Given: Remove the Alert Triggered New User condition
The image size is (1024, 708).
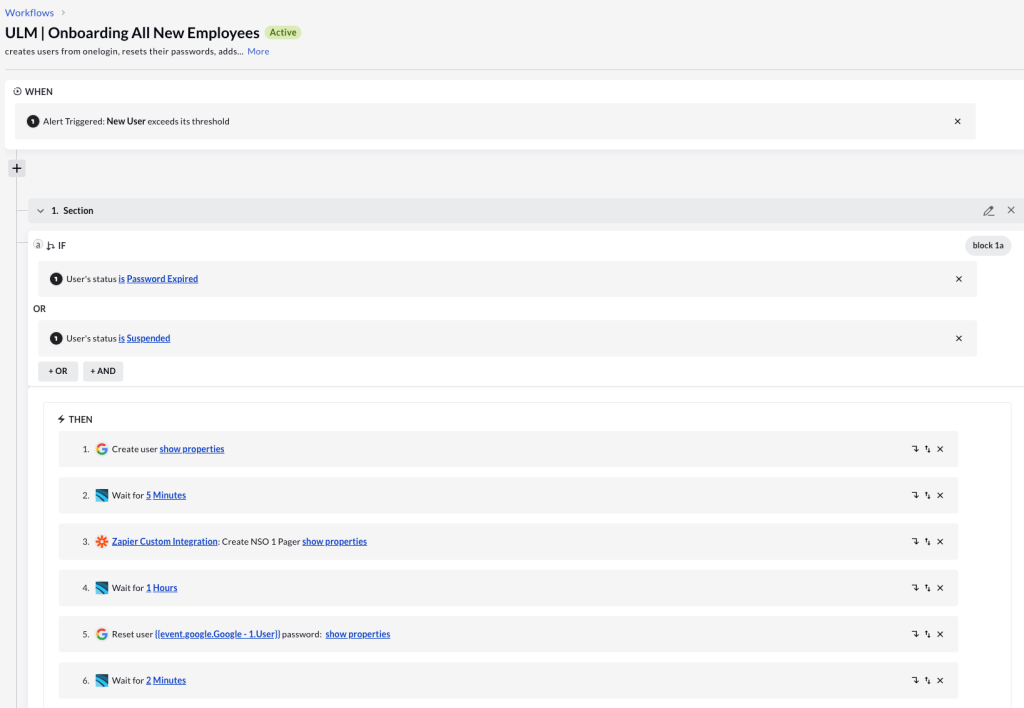Looking at the screenshot, I should [x=957, y=121].
